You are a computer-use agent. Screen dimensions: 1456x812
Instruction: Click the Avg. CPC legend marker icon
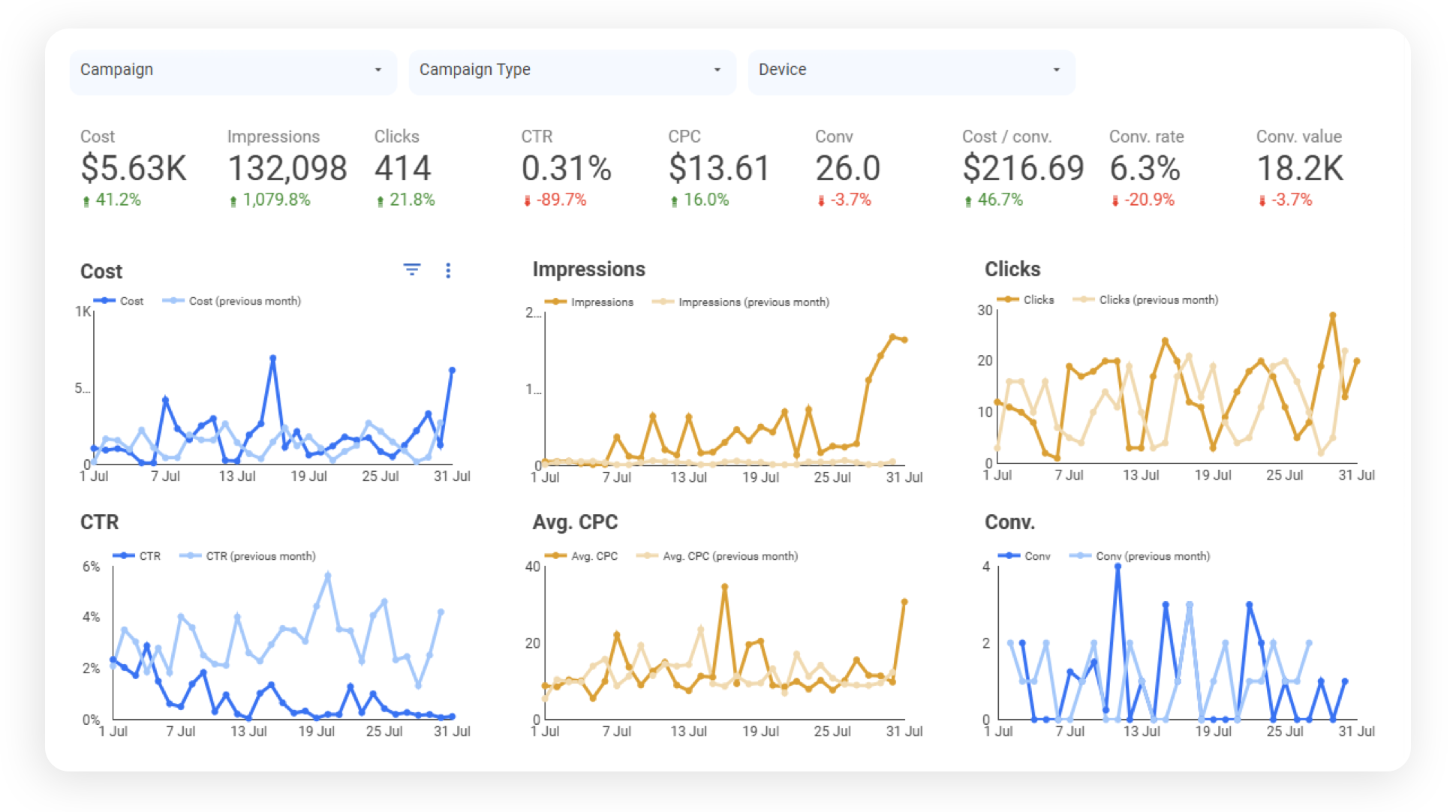point(555,556)
